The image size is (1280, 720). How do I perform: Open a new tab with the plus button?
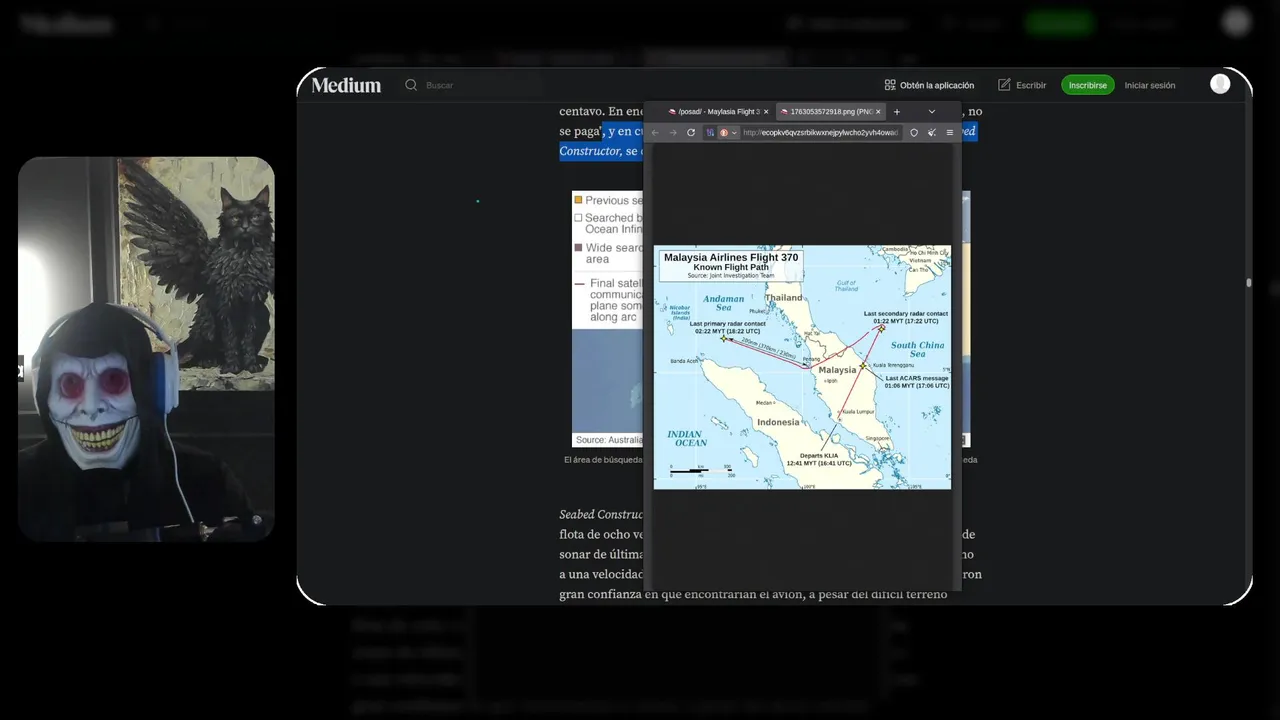(897, 112)
